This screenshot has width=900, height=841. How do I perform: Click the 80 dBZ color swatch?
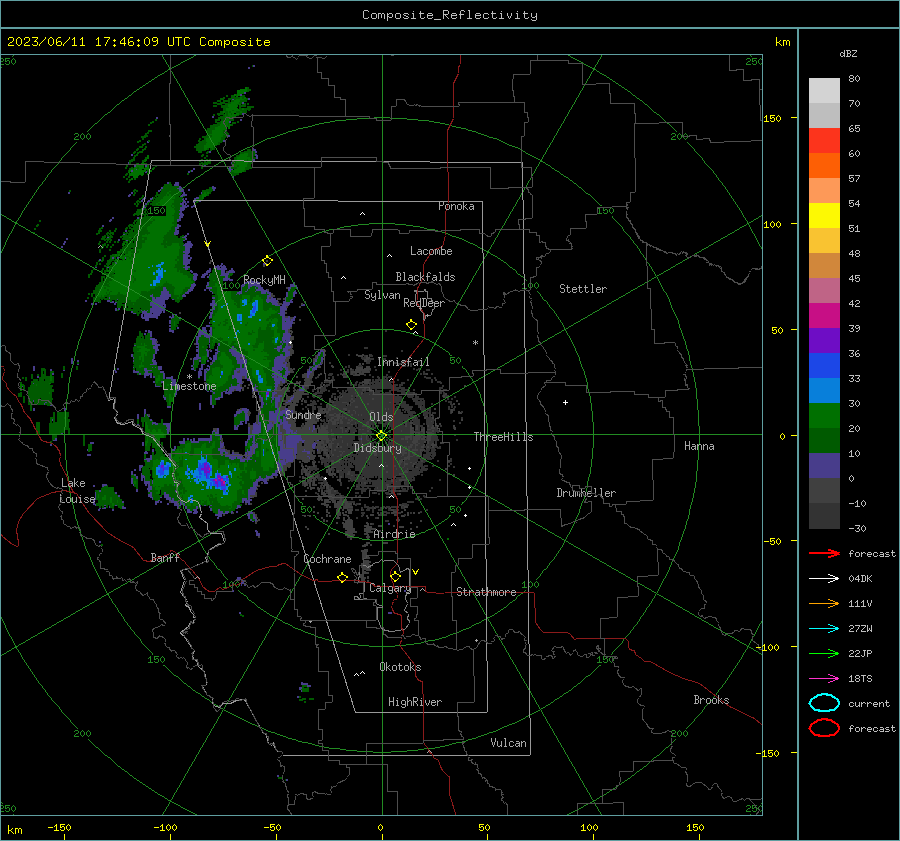824,91
